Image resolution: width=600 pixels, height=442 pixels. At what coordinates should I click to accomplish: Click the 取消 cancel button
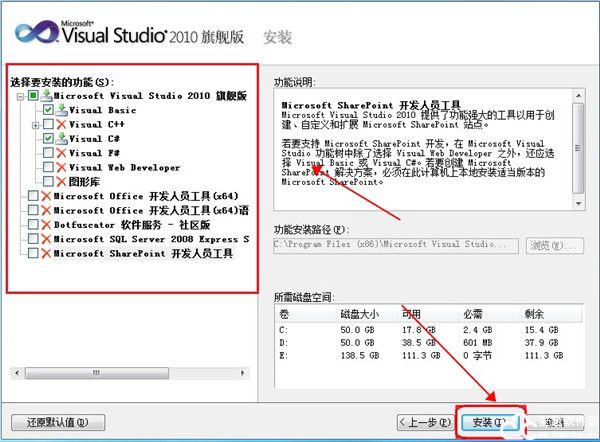[x=555, y=423]
